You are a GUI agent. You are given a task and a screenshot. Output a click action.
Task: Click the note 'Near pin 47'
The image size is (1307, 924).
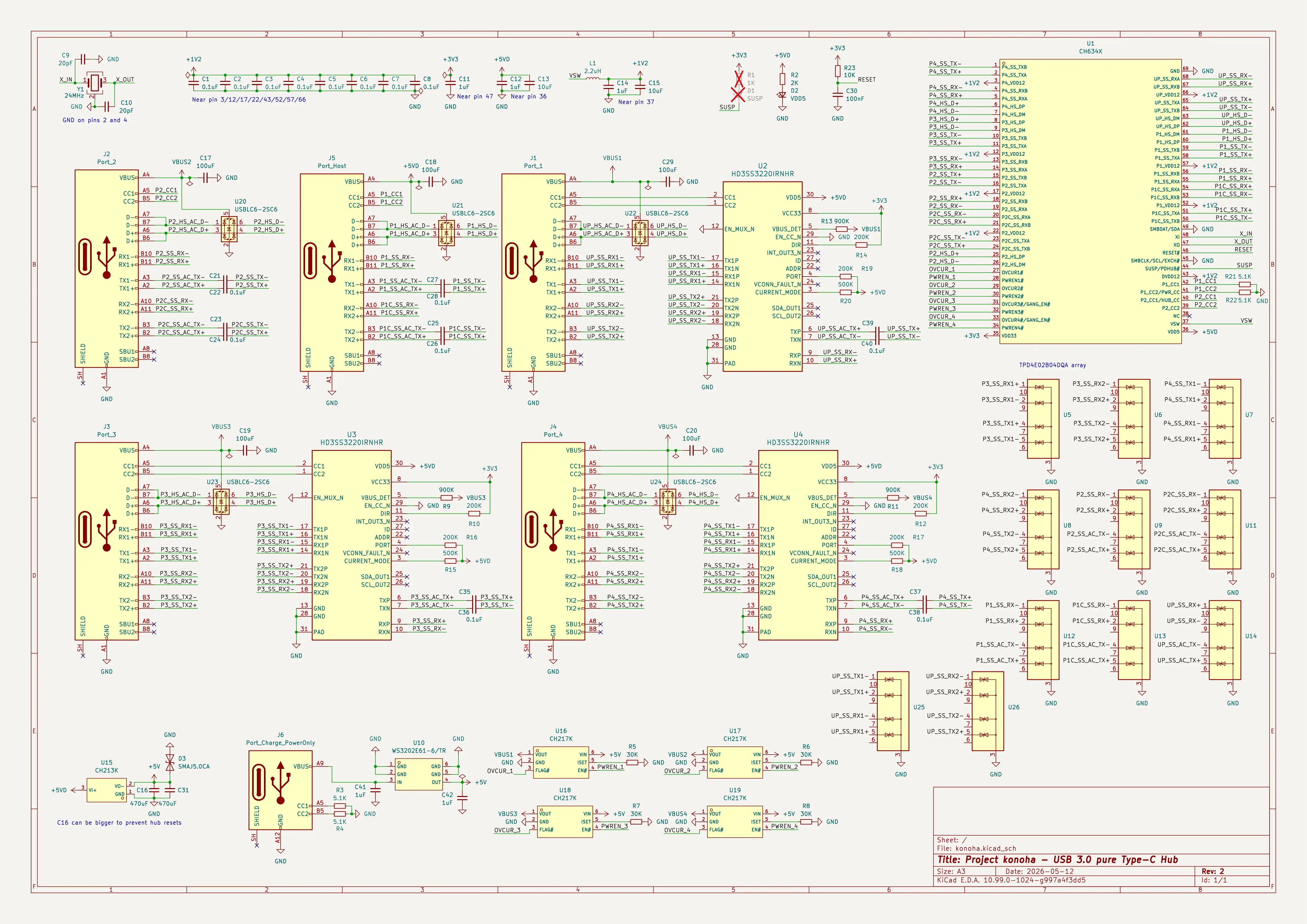(475, 96)
